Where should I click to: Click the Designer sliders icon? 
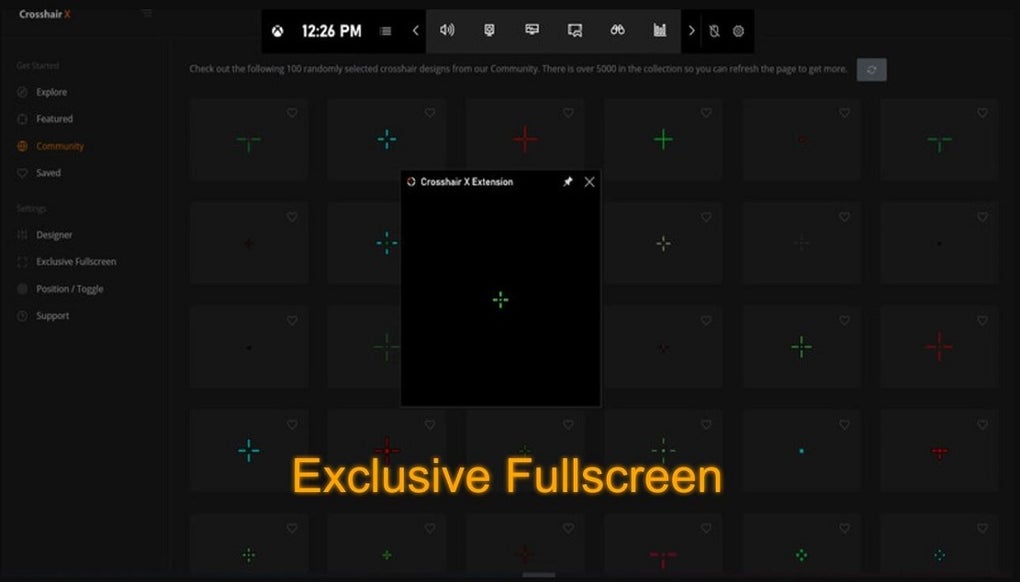pyautogui.click(x=22, y=235)
